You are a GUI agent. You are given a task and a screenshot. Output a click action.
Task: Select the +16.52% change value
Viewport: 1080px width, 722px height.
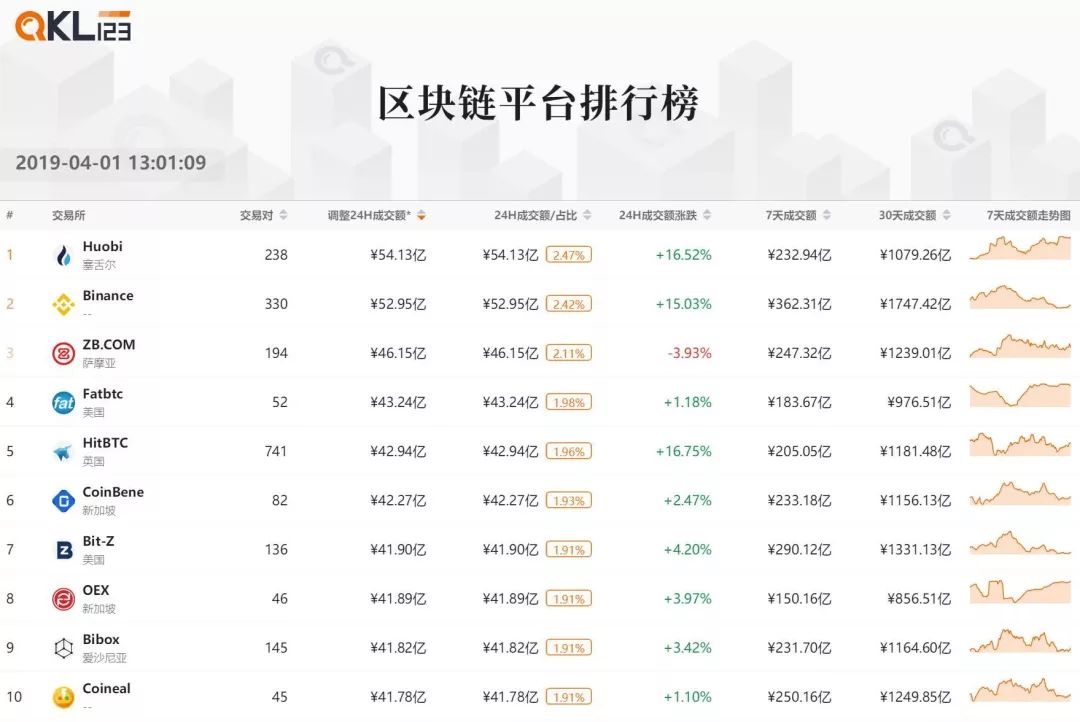683,255
